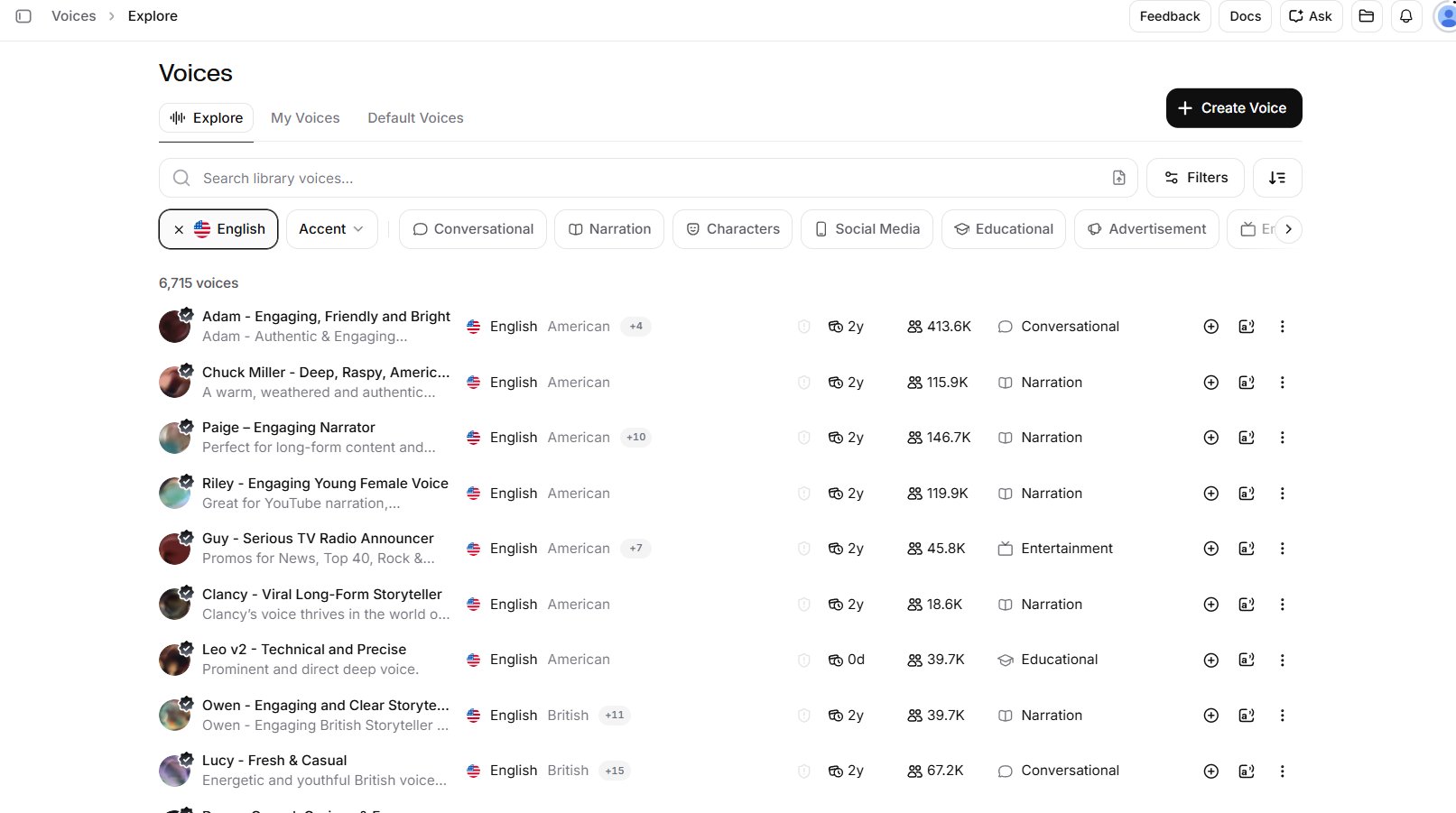Toggle the Conversational category filter

(x=473, y=229)
